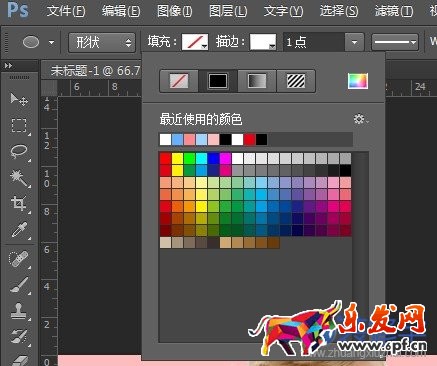Viewport: 437px width, 366px height.
Task: Open the color picker rainbow icon
Action: click(x=358, y=81)
